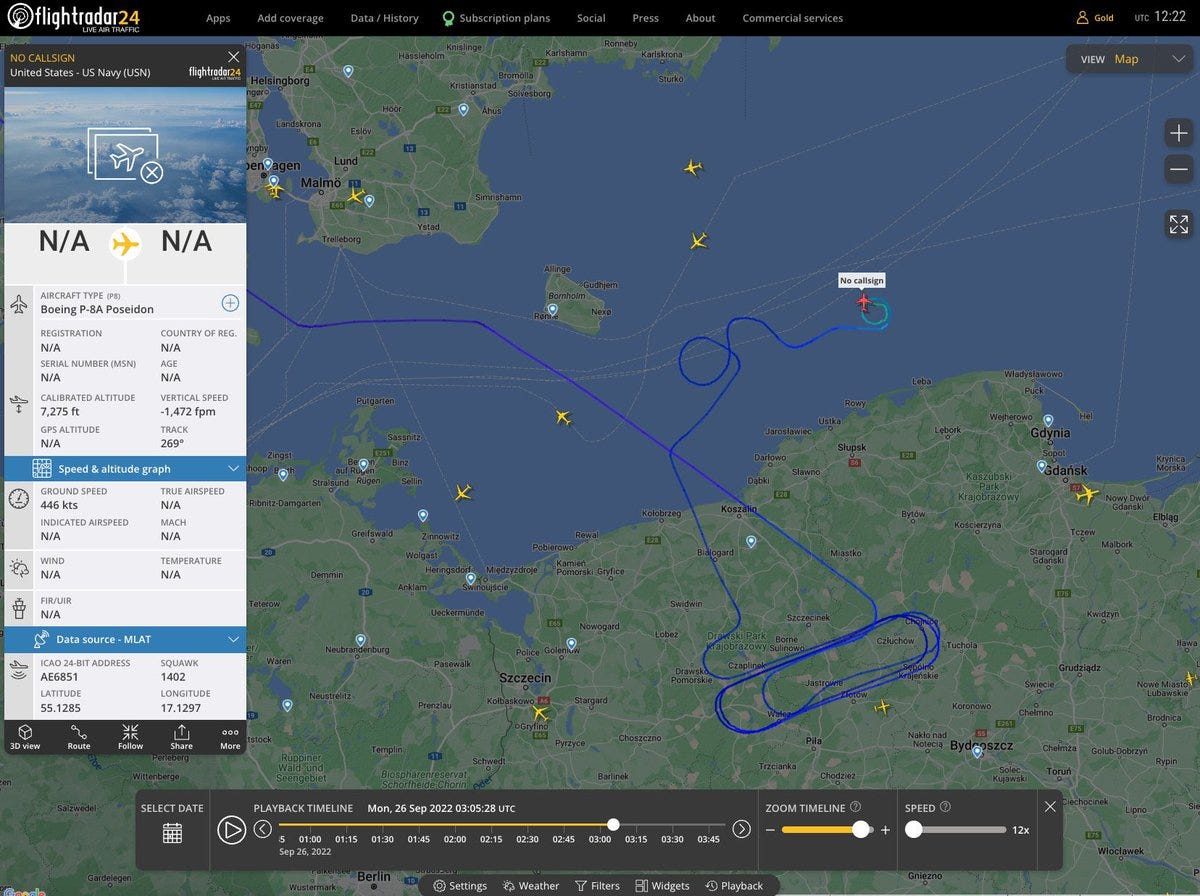Click the No callsign map label
Image resolution: width=1200 pixels, height=896 pixels.
pos(862,281)
